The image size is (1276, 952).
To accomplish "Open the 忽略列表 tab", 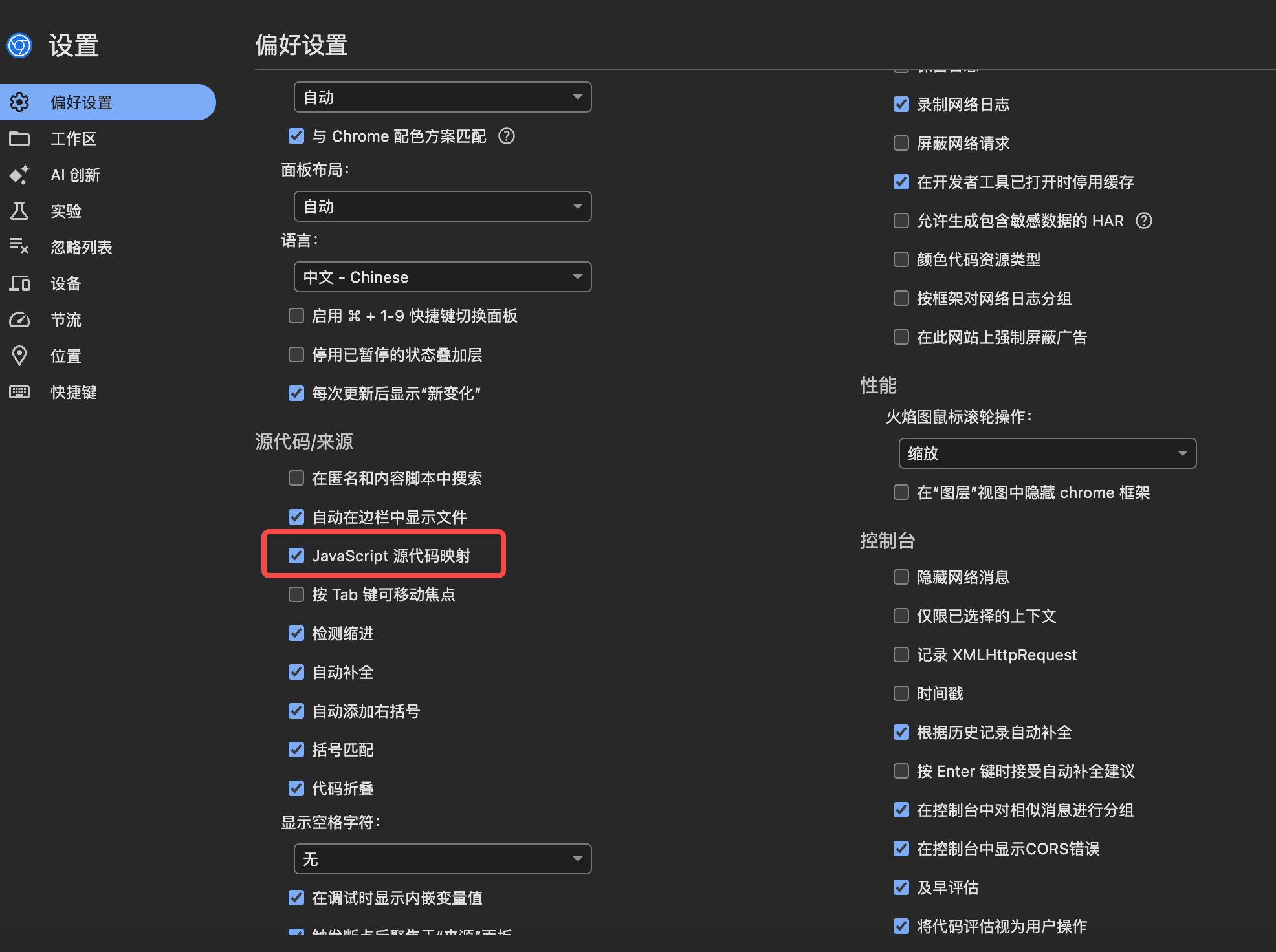I will click(107, 247).
